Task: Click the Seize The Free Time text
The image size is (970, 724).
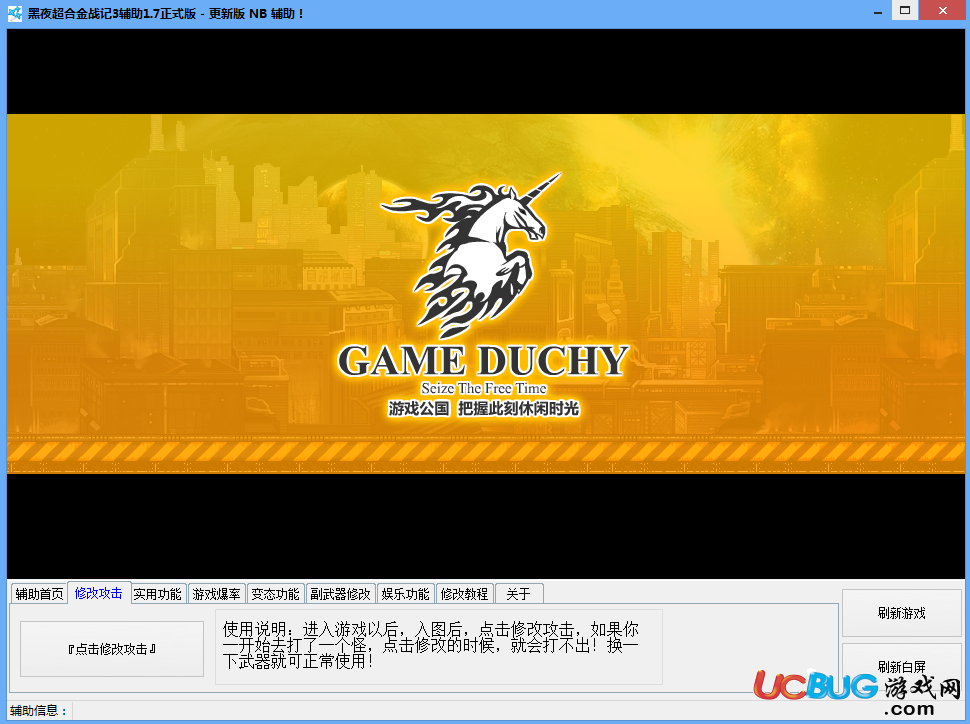Action: pos(484,388)
